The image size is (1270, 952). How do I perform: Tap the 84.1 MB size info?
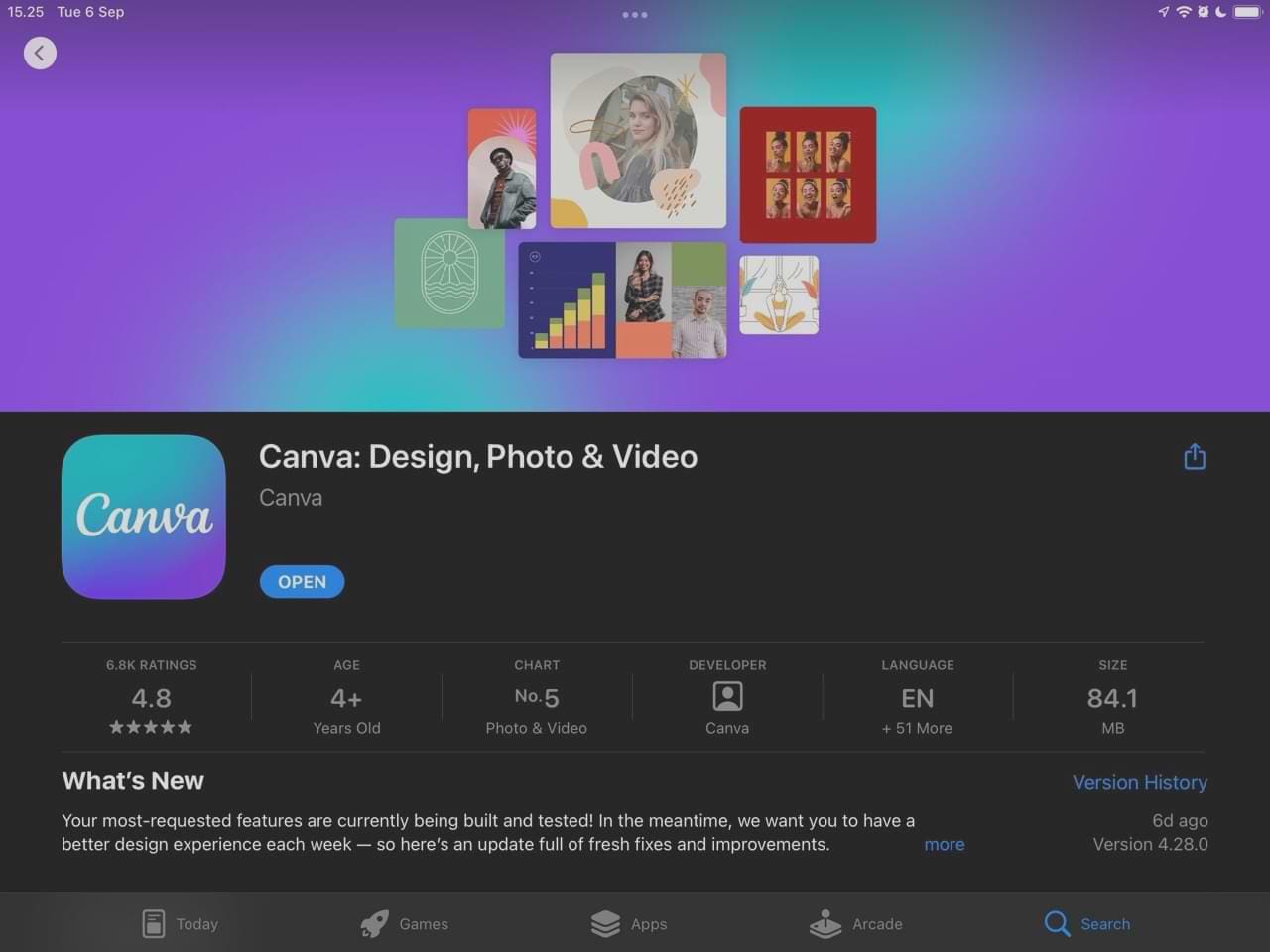(1113, 699)
